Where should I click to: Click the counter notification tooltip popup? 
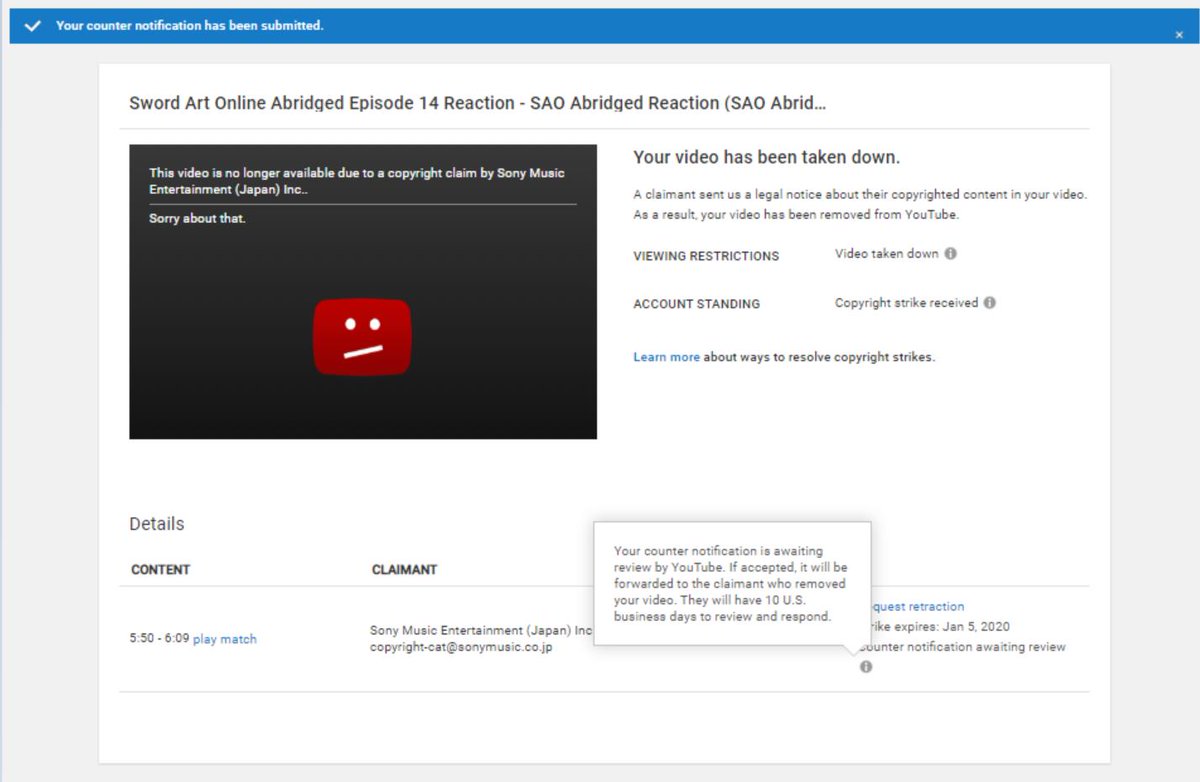click(732, 584)
